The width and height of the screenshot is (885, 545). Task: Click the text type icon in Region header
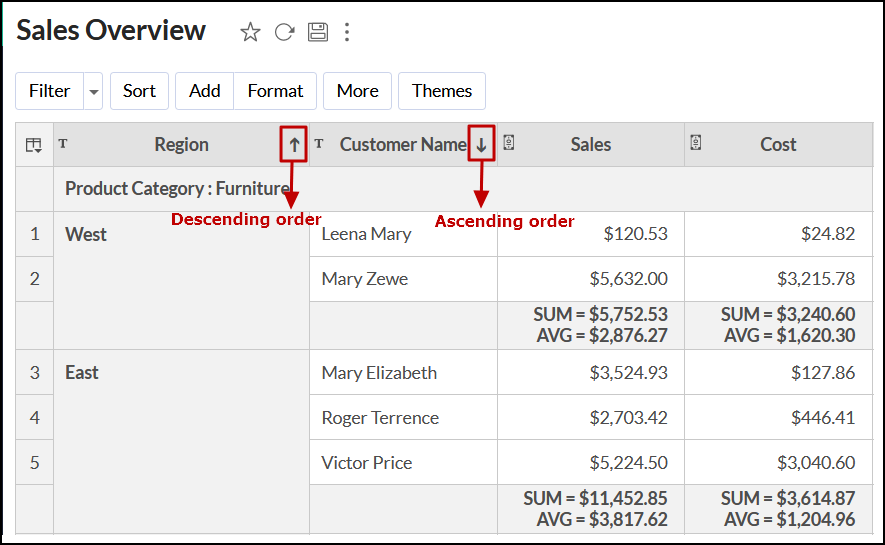(x=63, y=143)
